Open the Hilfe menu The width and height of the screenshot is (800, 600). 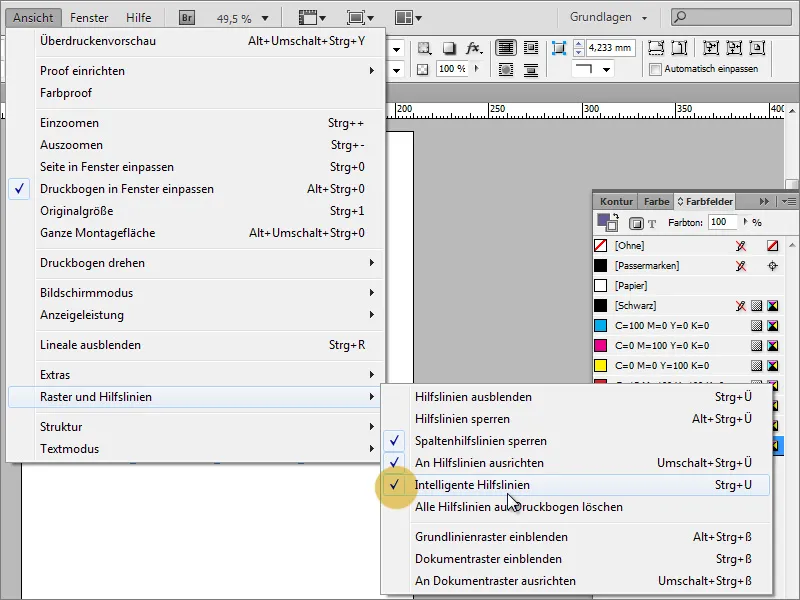[138, 18]
